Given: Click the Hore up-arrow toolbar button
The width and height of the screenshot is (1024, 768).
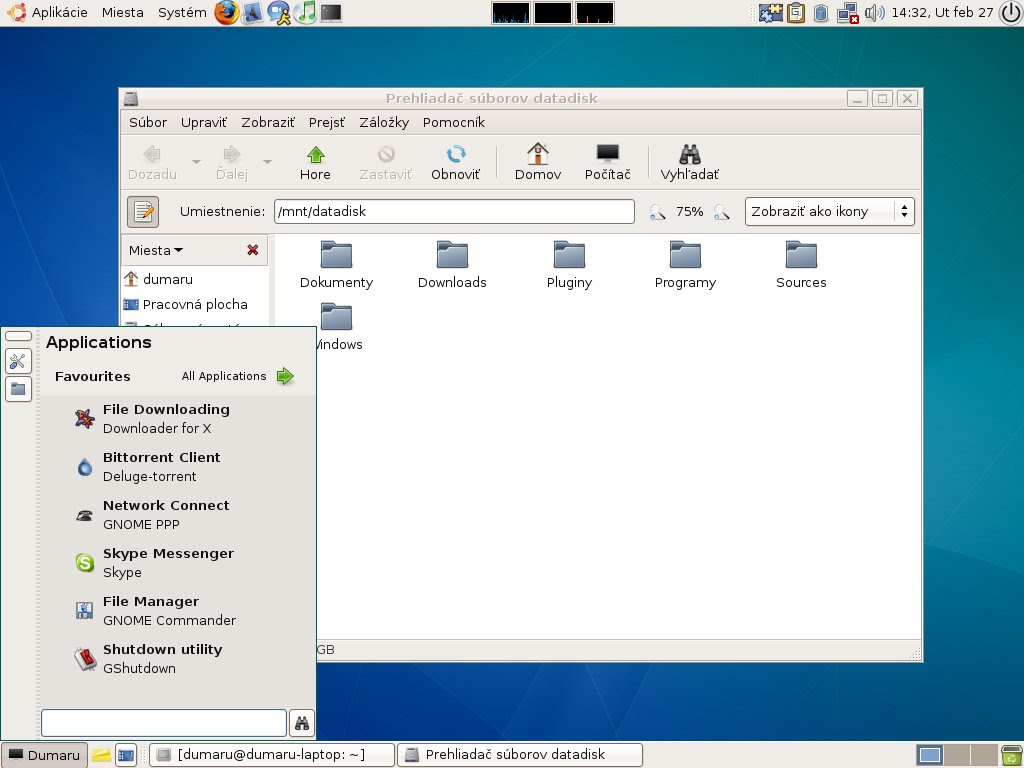Looking at the screenshot, I should [315, 163].
